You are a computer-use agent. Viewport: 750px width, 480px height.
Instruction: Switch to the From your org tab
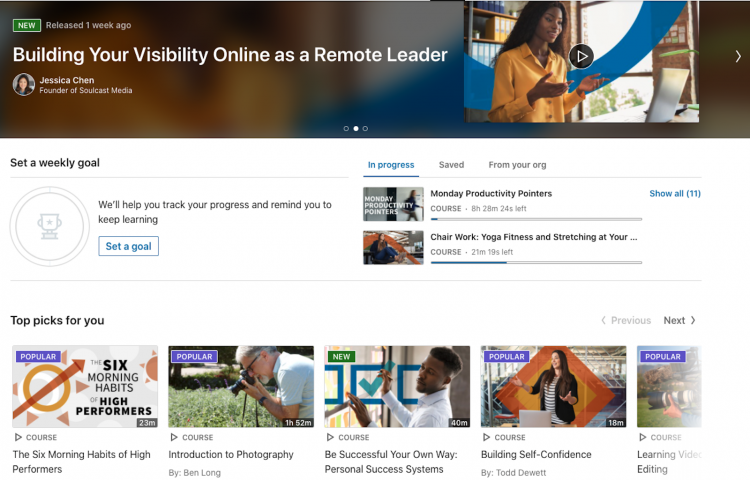point(517,165)
